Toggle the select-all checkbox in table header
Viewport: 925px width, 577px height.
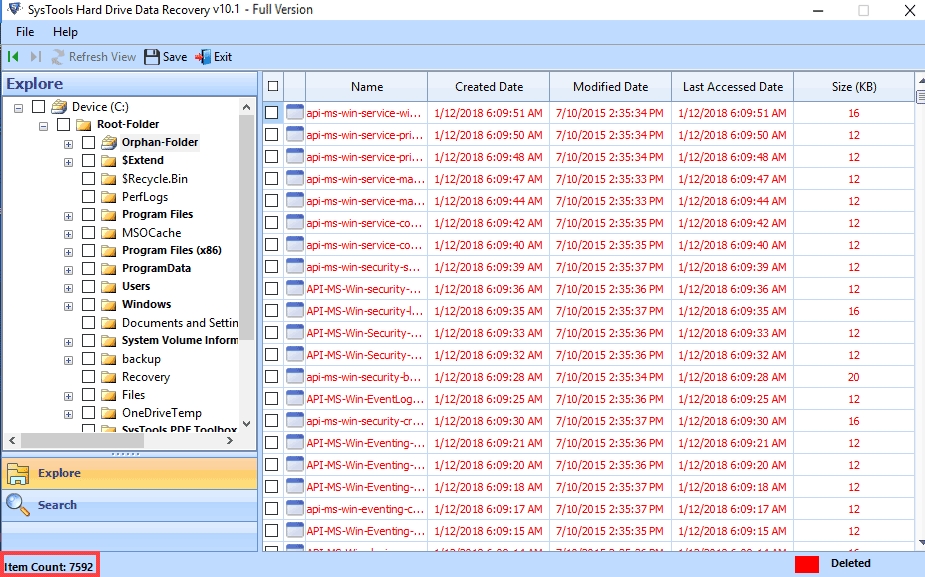click(273, 87)
